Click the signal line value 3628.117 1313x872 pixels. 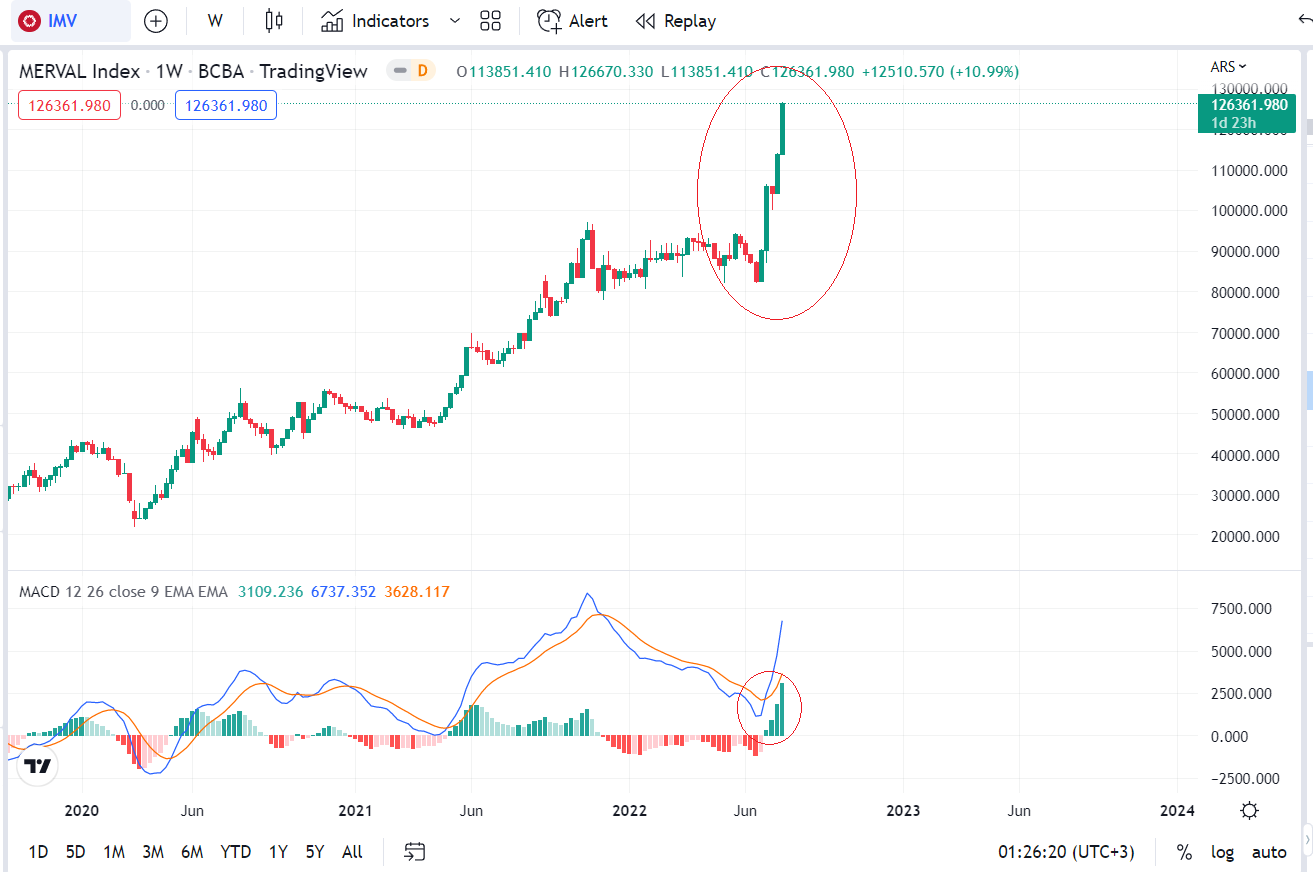tap(417, 592)
